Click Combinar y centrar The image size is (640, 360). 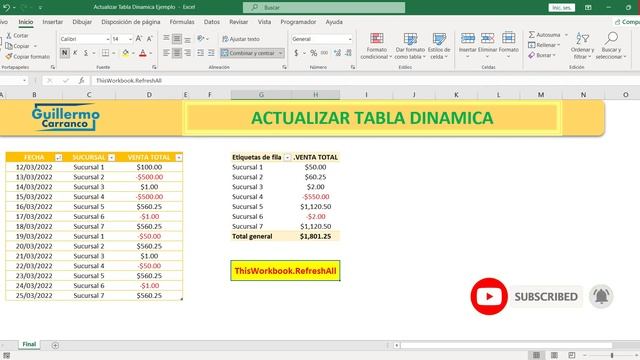(249, 53)
